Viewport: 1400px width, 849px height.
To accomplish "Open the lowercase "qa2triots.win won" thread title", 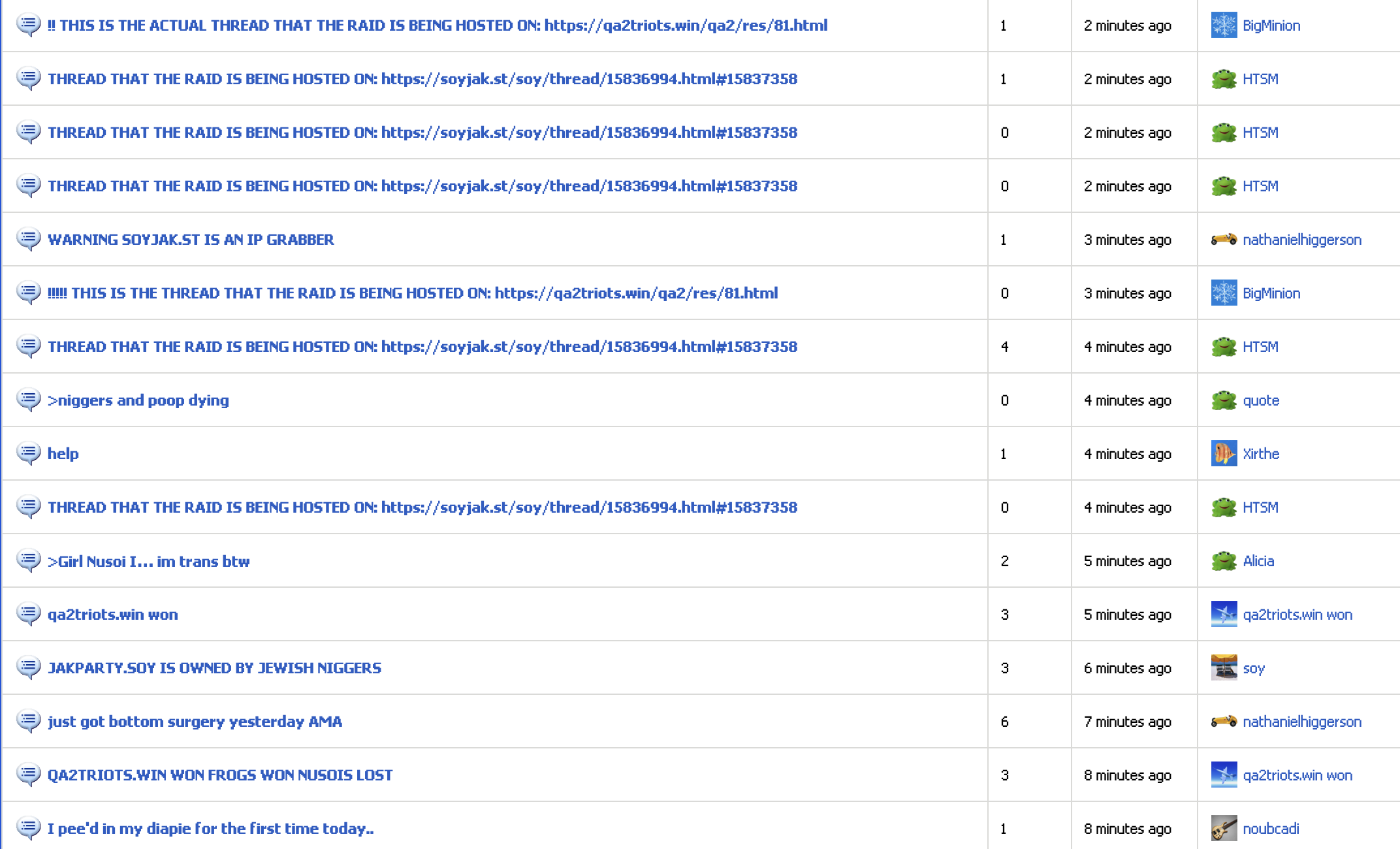I will point(112,615).
